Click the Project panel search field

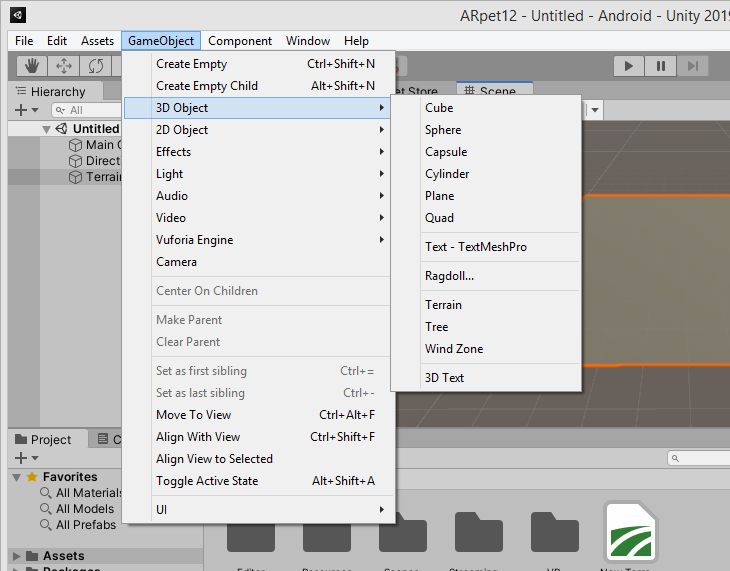click(x=698, y=458)
